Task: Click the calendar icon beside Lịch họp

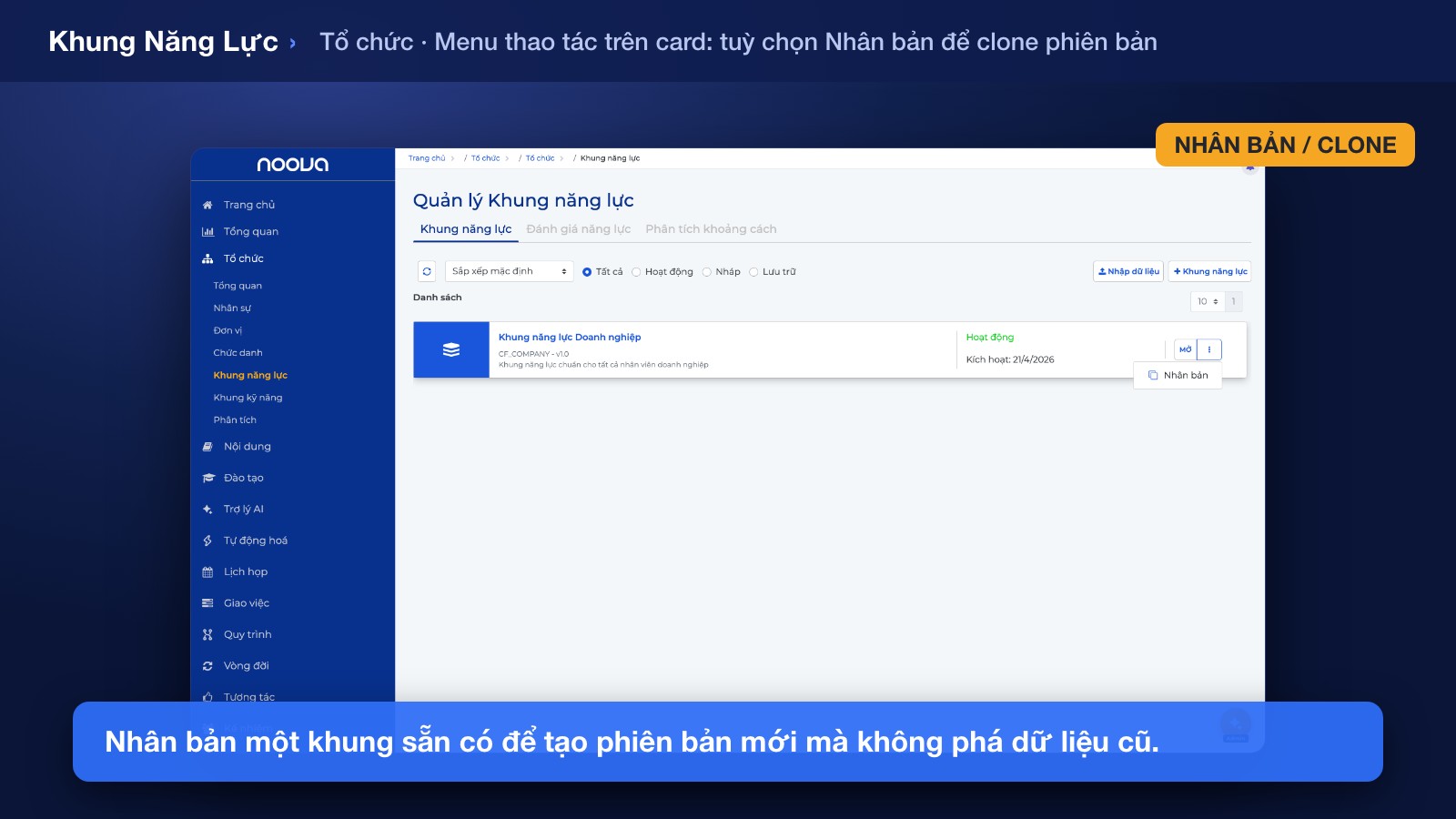Action: [207, 572]
